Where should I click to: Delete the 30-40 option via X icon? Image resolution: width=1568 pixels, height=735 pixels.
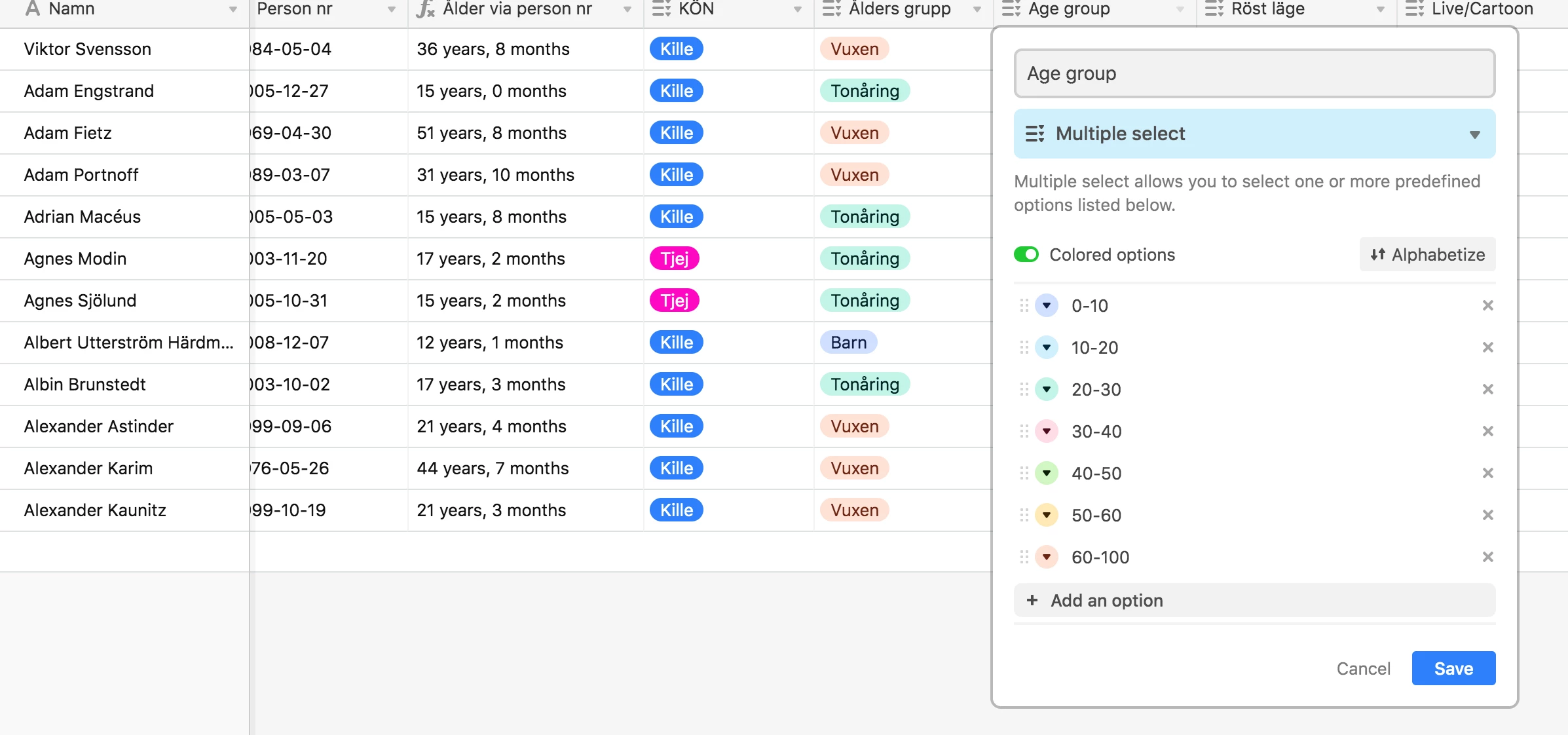click(1487, 431)
